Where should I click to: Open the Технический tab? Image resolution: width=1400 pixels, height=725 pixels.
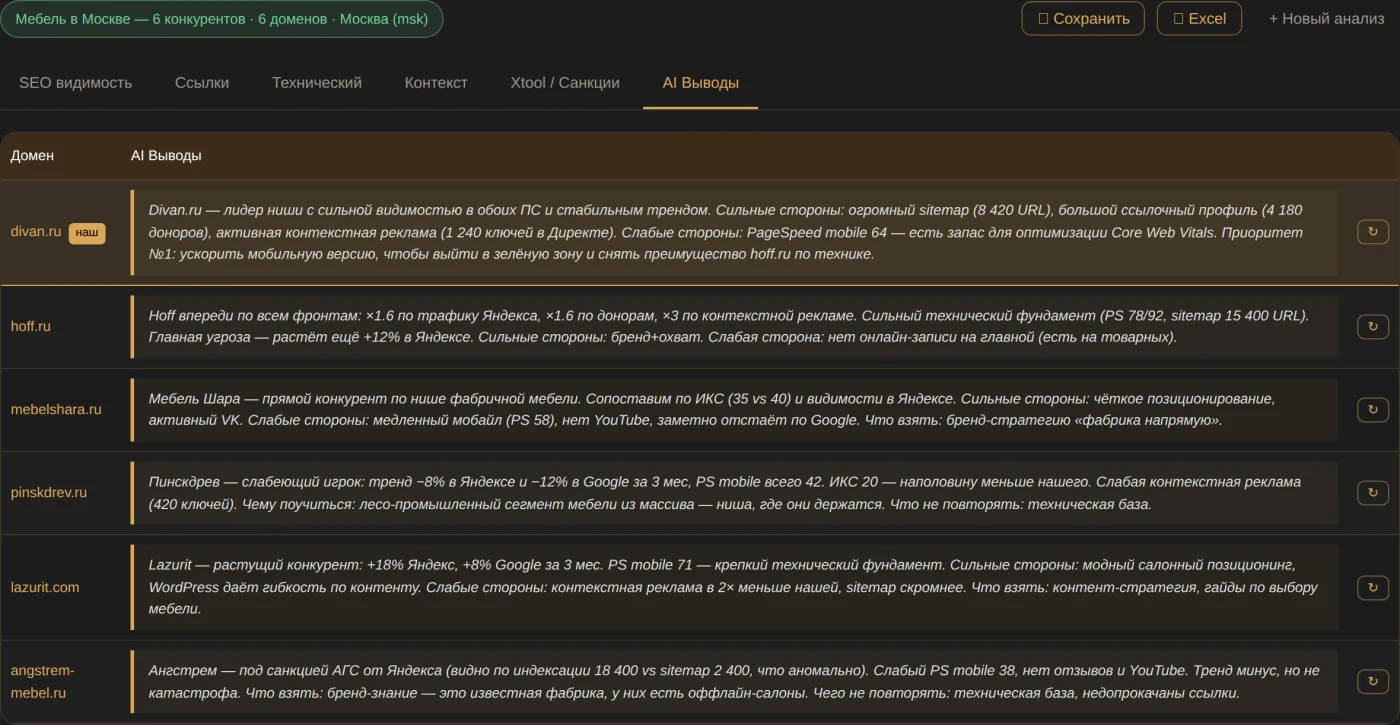coord(317,83)
